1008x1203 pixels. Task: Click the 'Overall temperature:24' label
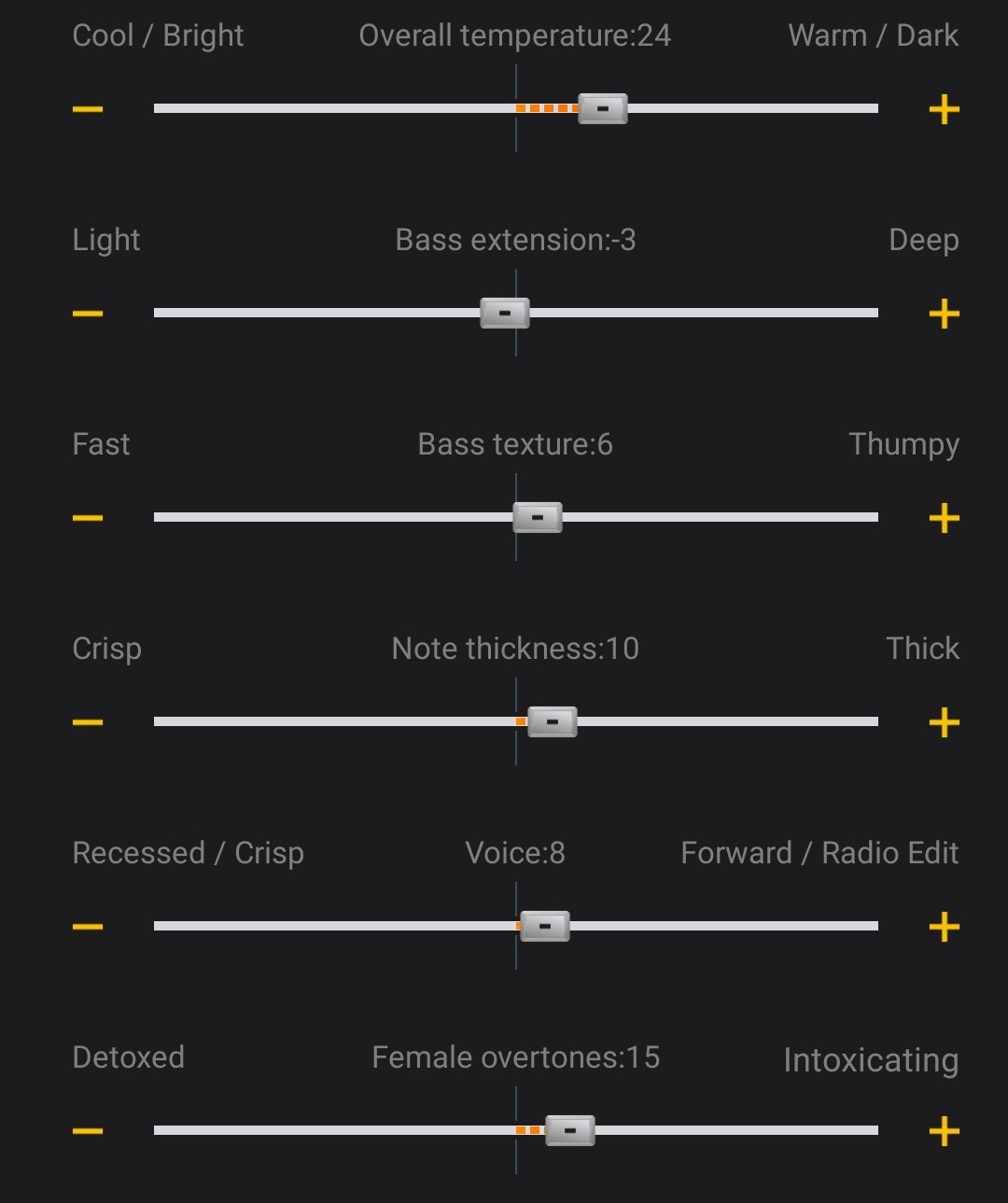515,35
